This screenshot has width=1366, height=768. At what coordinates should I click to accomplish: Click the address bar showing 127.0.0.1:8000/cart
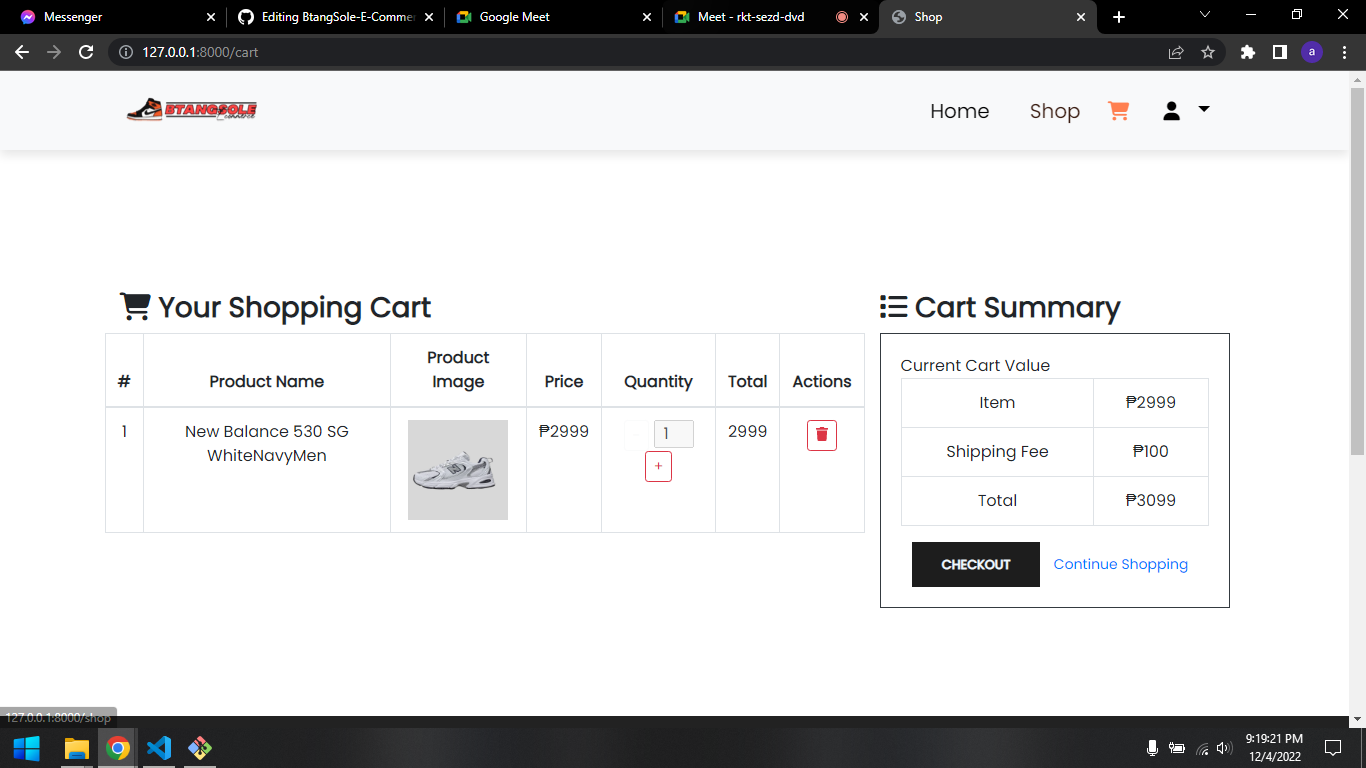point(640,52)
